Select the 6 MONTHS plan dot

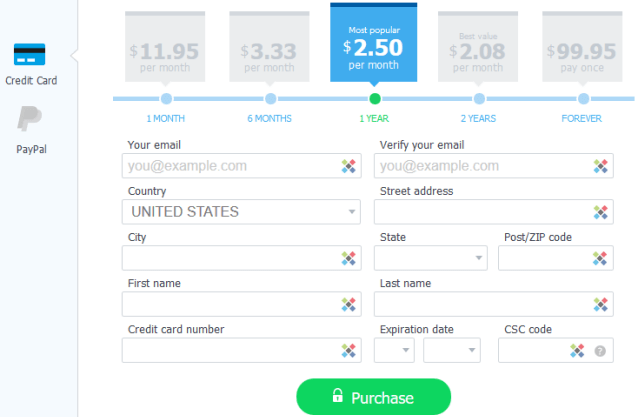tap(270, 98)
